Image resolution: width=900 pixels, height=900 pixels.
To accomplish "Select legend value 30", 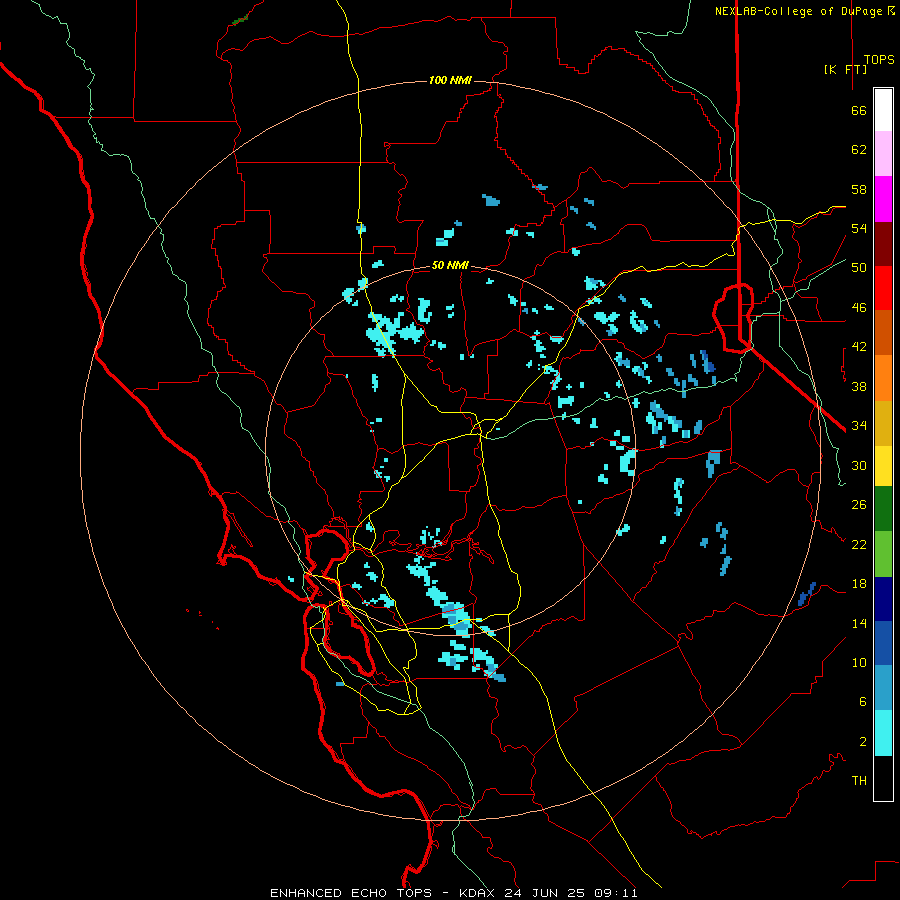I will (859, 465).
